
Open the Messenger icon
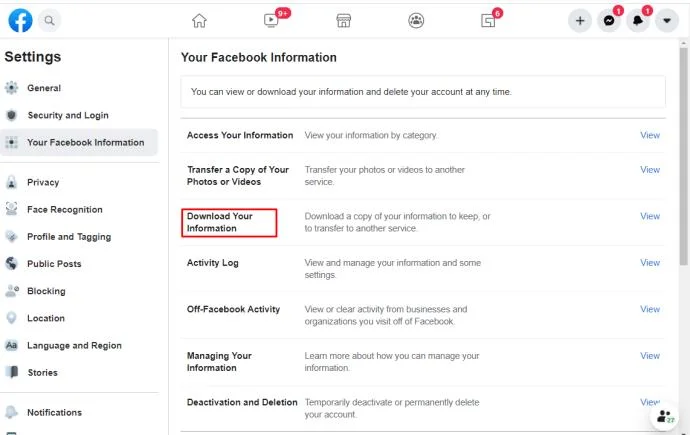point(609,20)
